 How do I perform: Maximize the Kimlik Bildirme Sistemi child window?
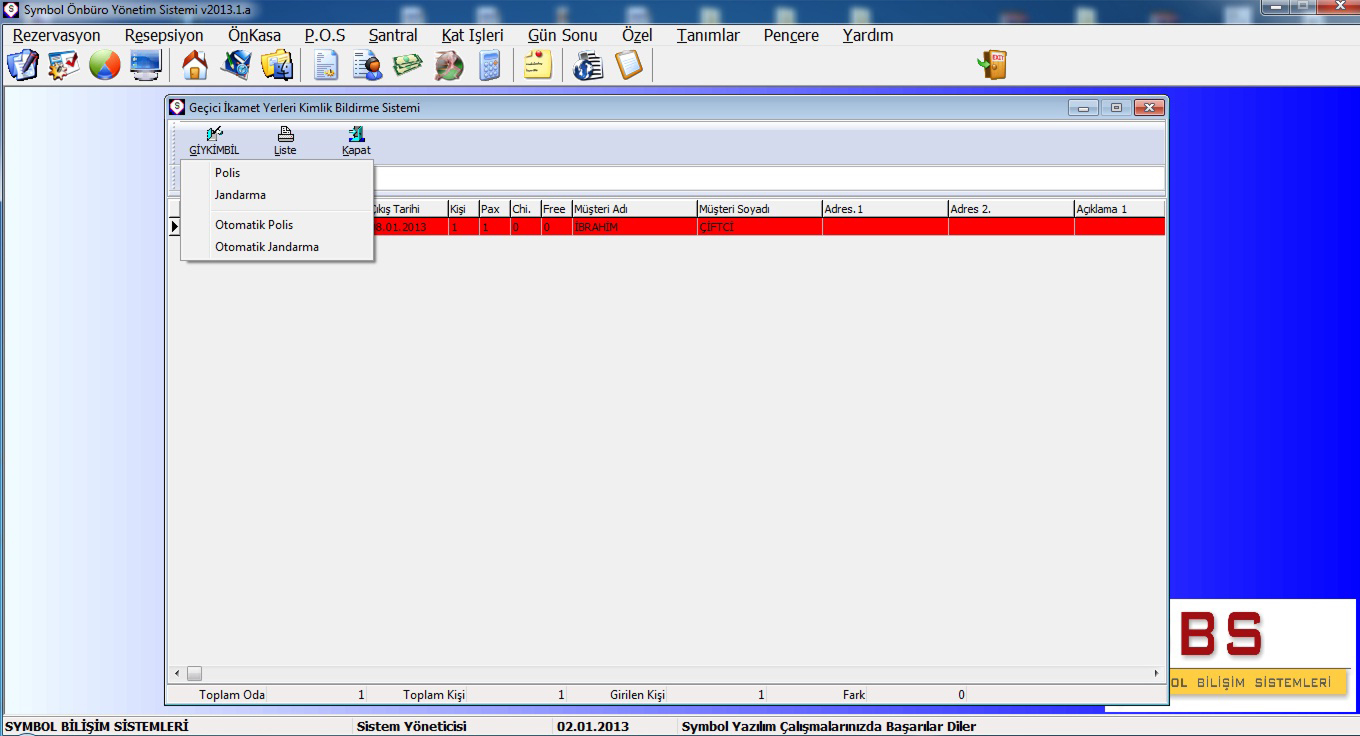pyautogui.click(x=1116, y=107)
